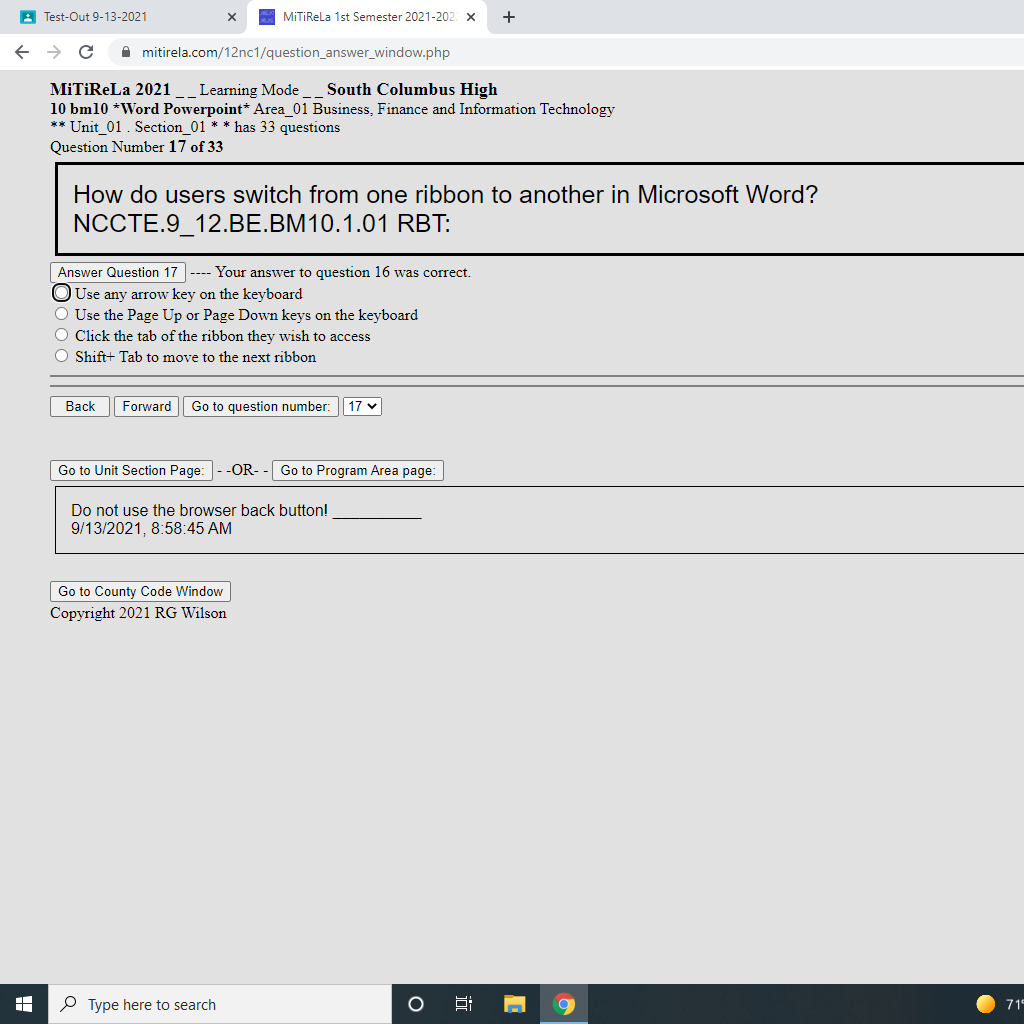Image resolution: width=1024 pixels, height=1024 pixels.
Task: Open Go to County Code Window
Action: tap(140, 591)
